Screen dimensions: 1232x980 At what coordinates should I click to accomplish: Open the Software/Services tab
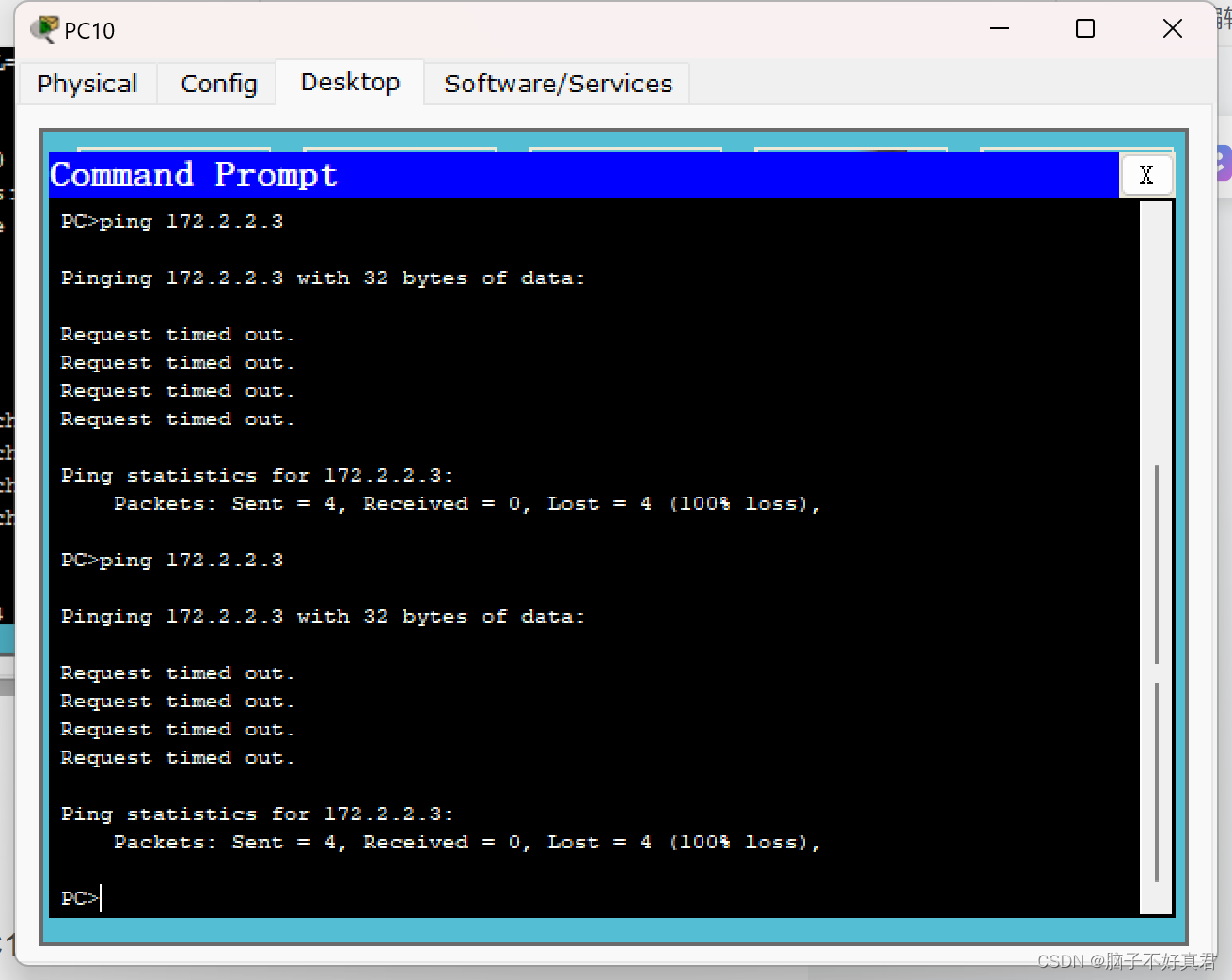click(x=558, y=84)
